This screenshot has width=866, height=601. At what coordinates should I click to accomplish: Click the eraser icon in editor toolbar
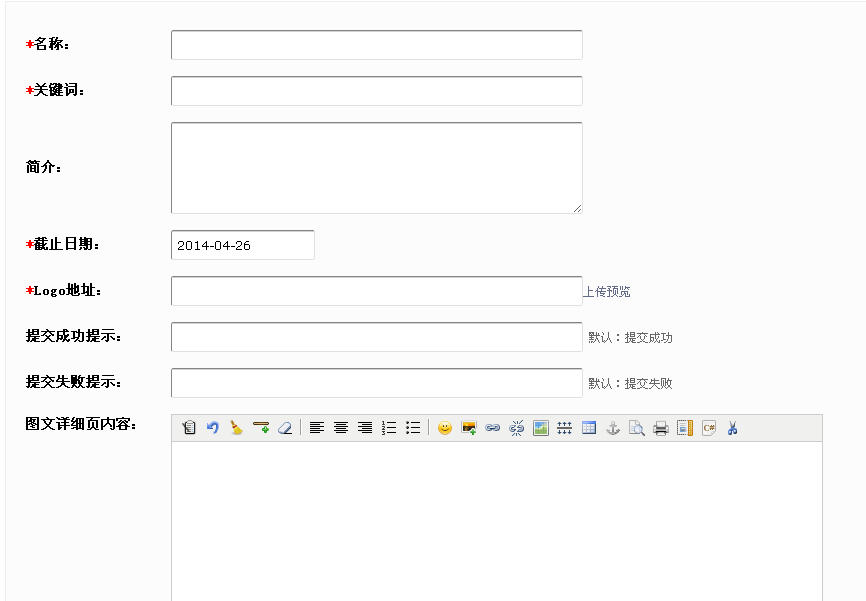pyautogui.click(x=285, y=428)
